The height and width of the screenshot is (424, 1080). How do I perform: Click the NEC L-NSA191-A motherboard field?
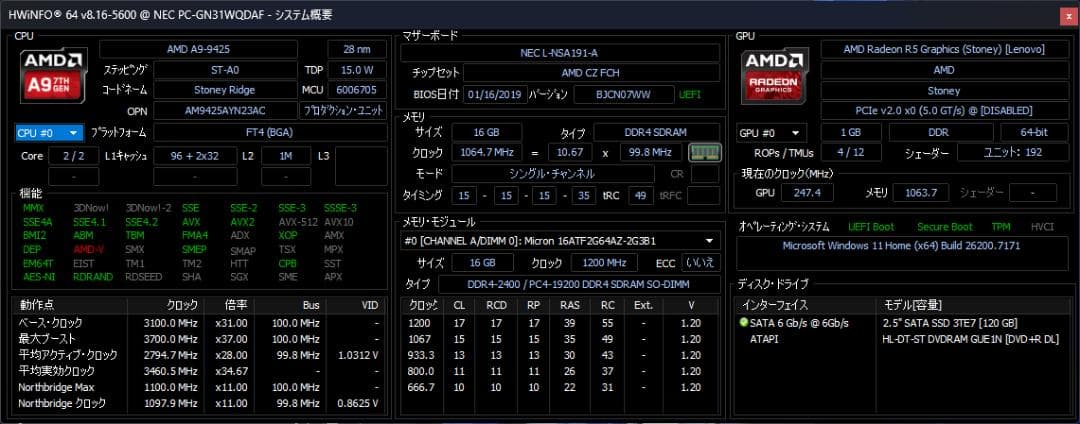coord(560,53)
